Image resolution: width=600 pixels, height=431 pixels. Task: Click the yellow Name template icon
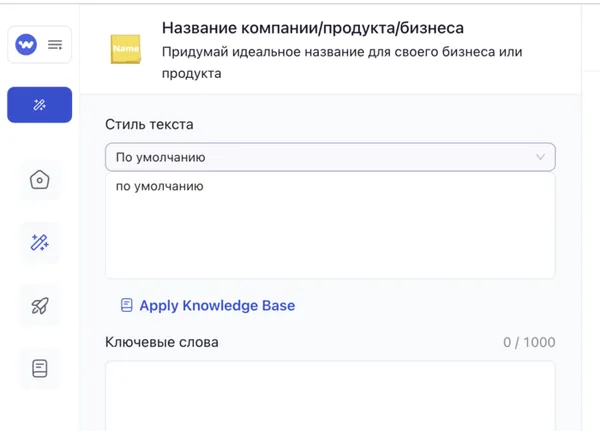pyautogui.click(x=126, y=48)
